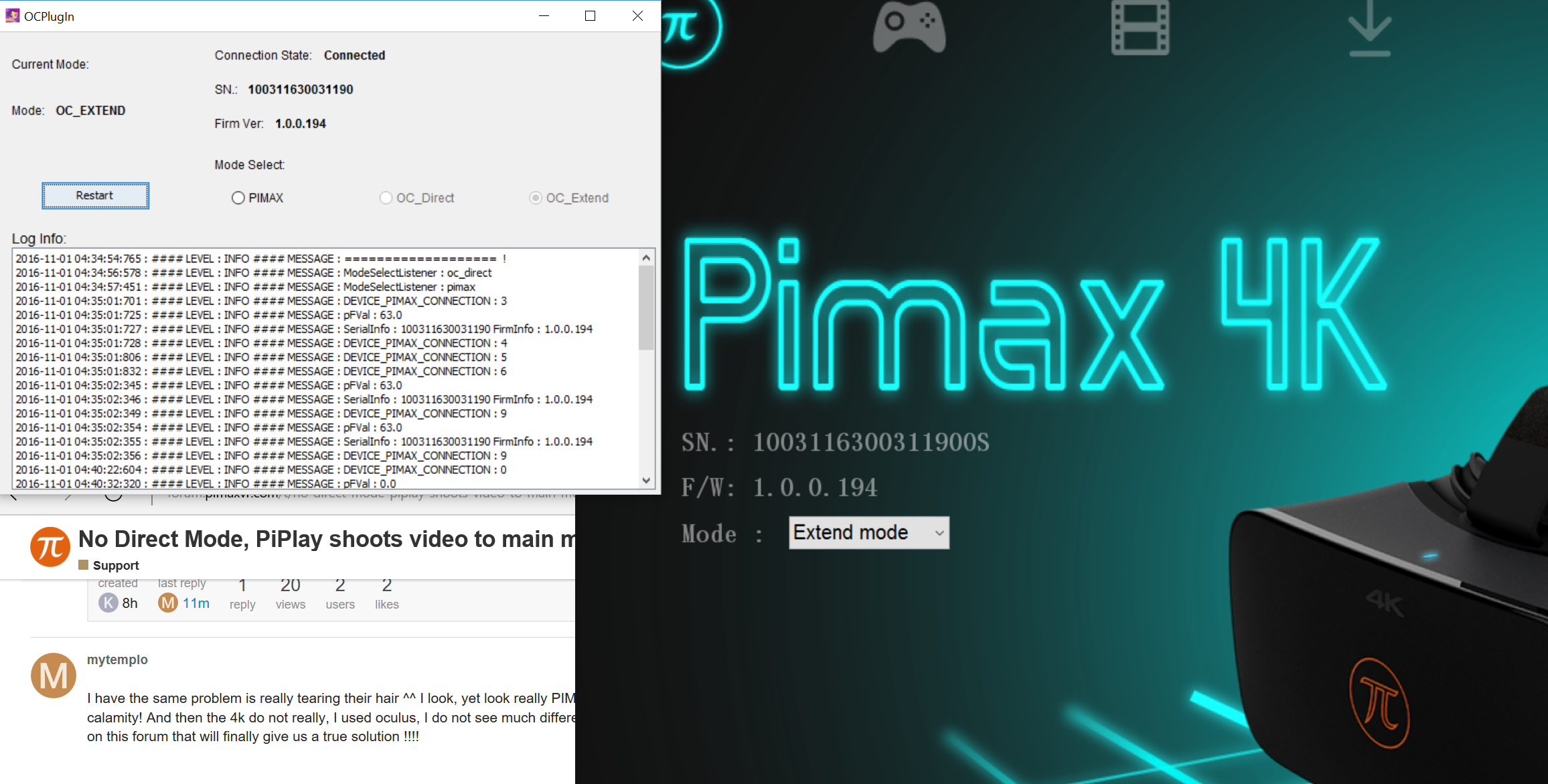Maximize the OCPlugIn window
Screen dimensions: 1548x784
point(590,15)
